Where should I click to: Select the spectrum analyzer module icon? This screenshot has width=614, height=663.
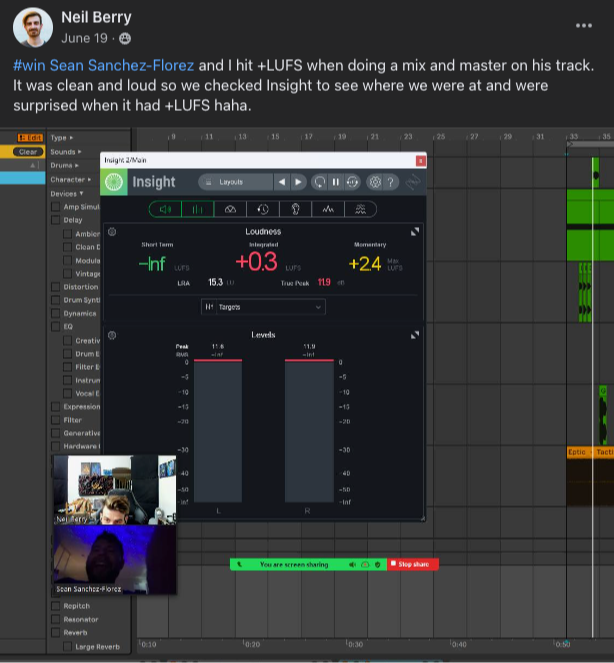[x=327, y=209]
